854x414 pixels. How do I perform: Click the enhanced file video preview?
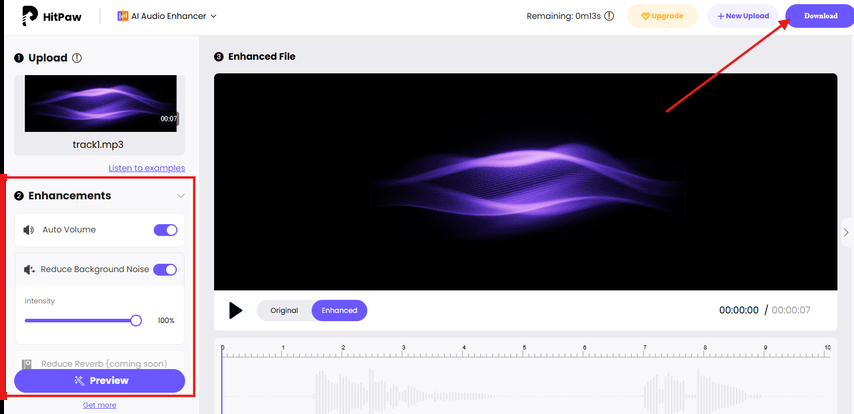(526, 181)
